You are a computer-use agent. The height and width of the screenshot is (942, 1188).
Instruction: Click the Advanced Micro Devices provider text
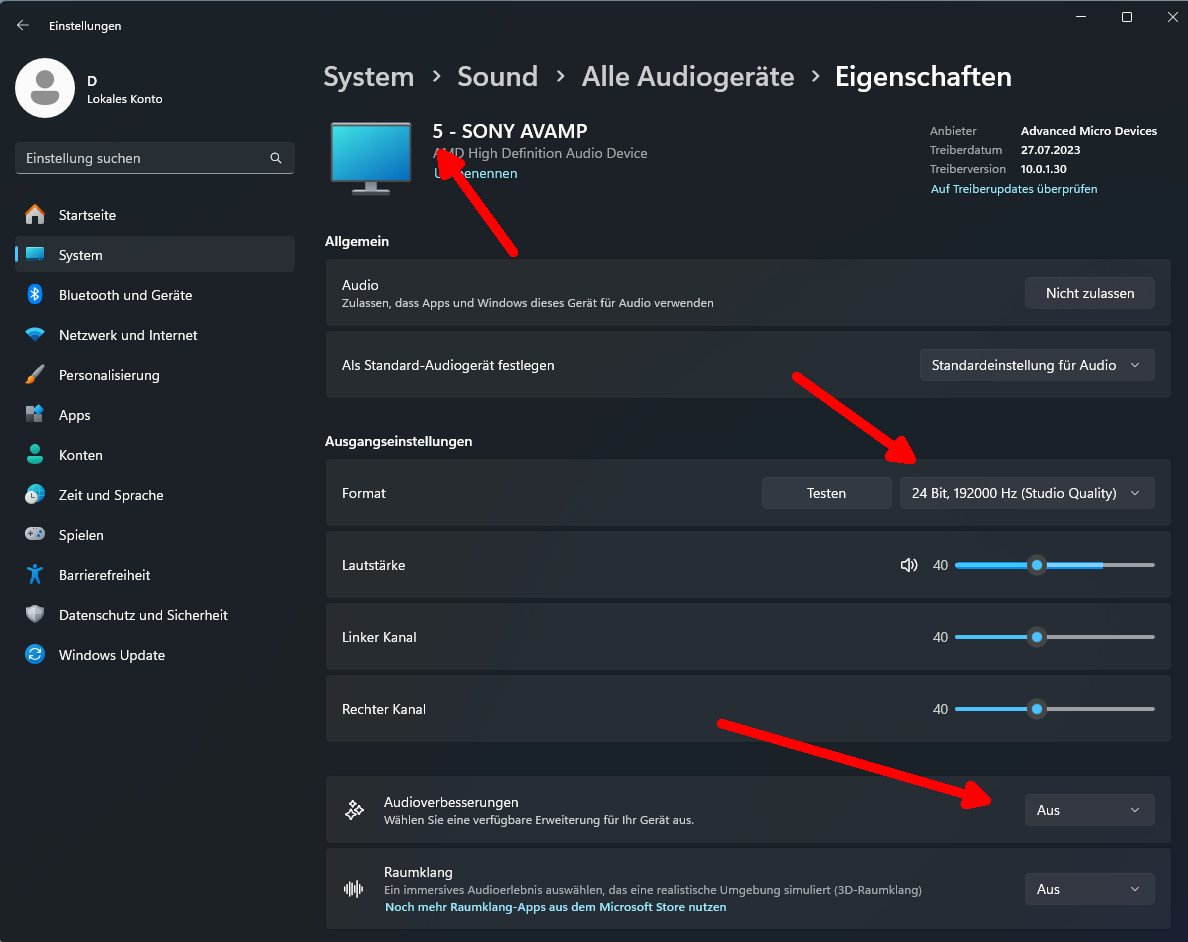click(1089, 131)
